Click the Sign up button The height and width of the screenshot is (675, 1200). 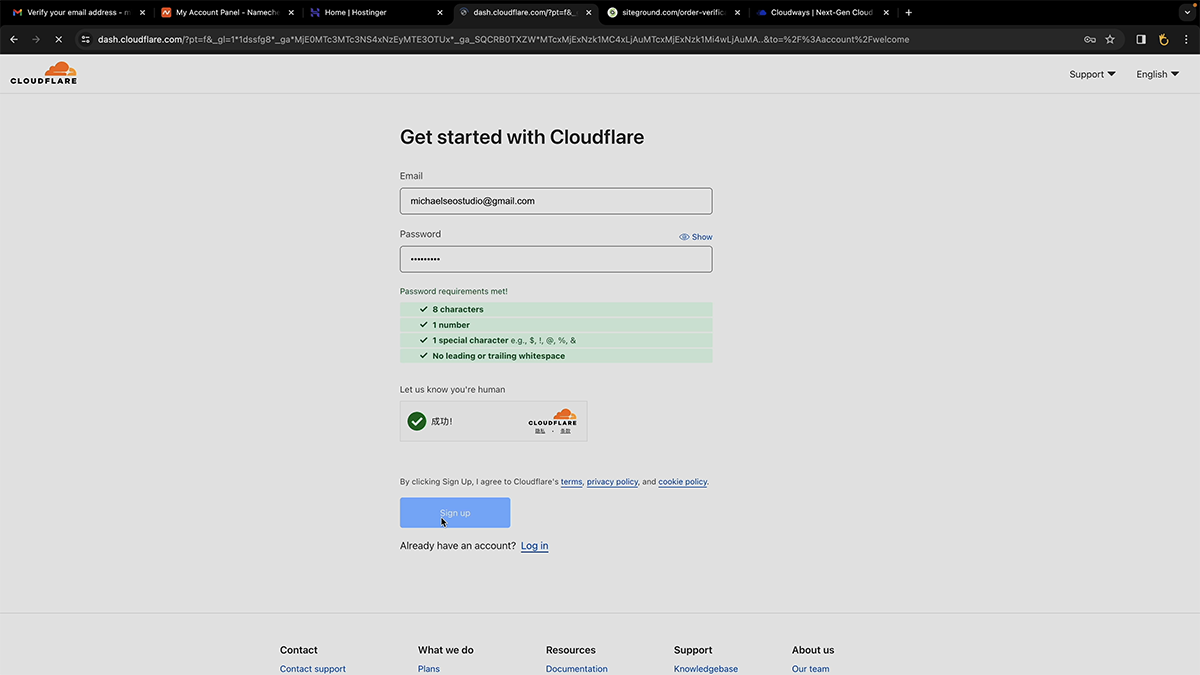(455, 513)
